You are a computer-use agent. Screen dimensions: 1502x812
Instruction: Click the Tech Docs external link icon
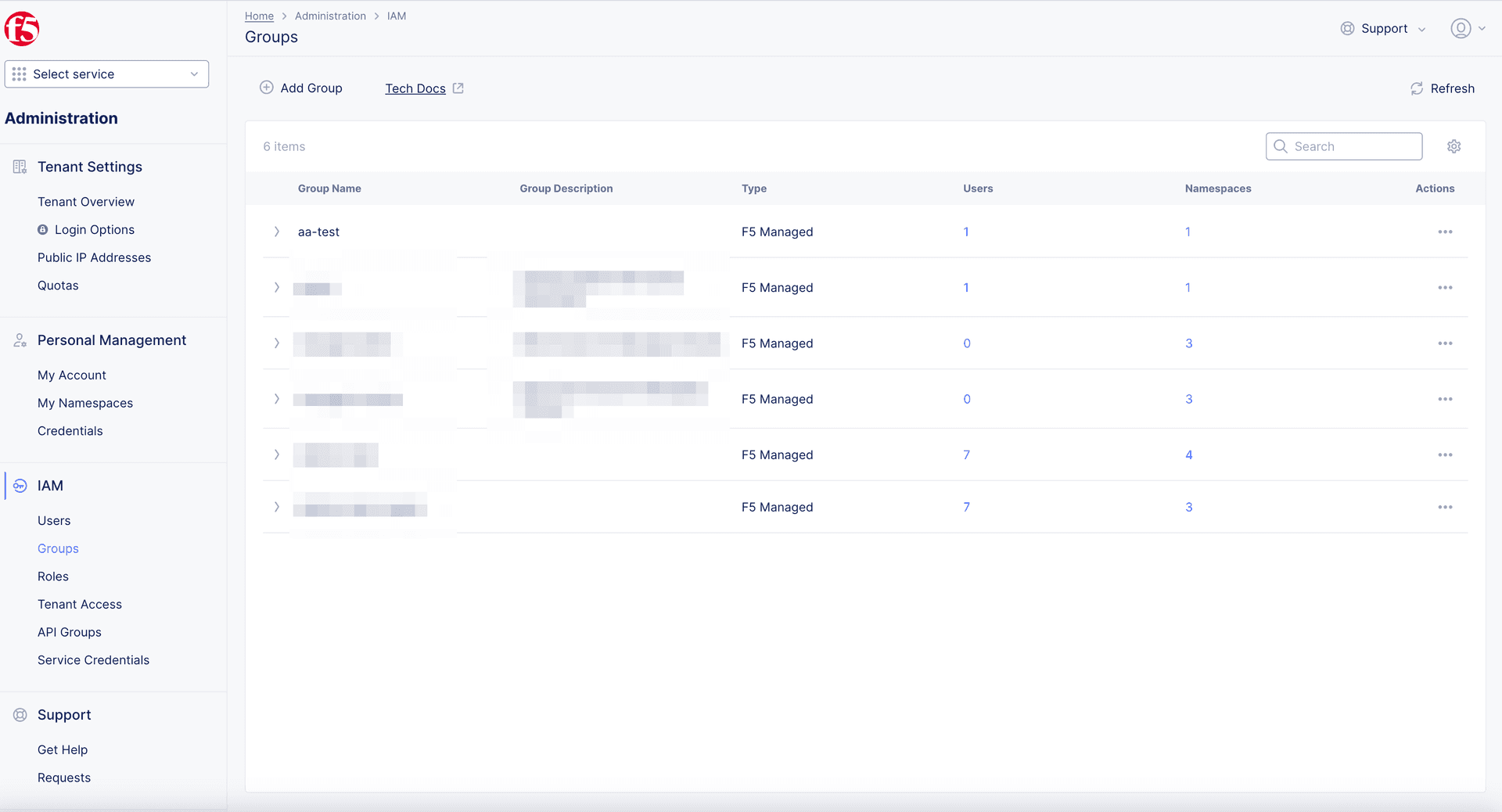[458, 88]
